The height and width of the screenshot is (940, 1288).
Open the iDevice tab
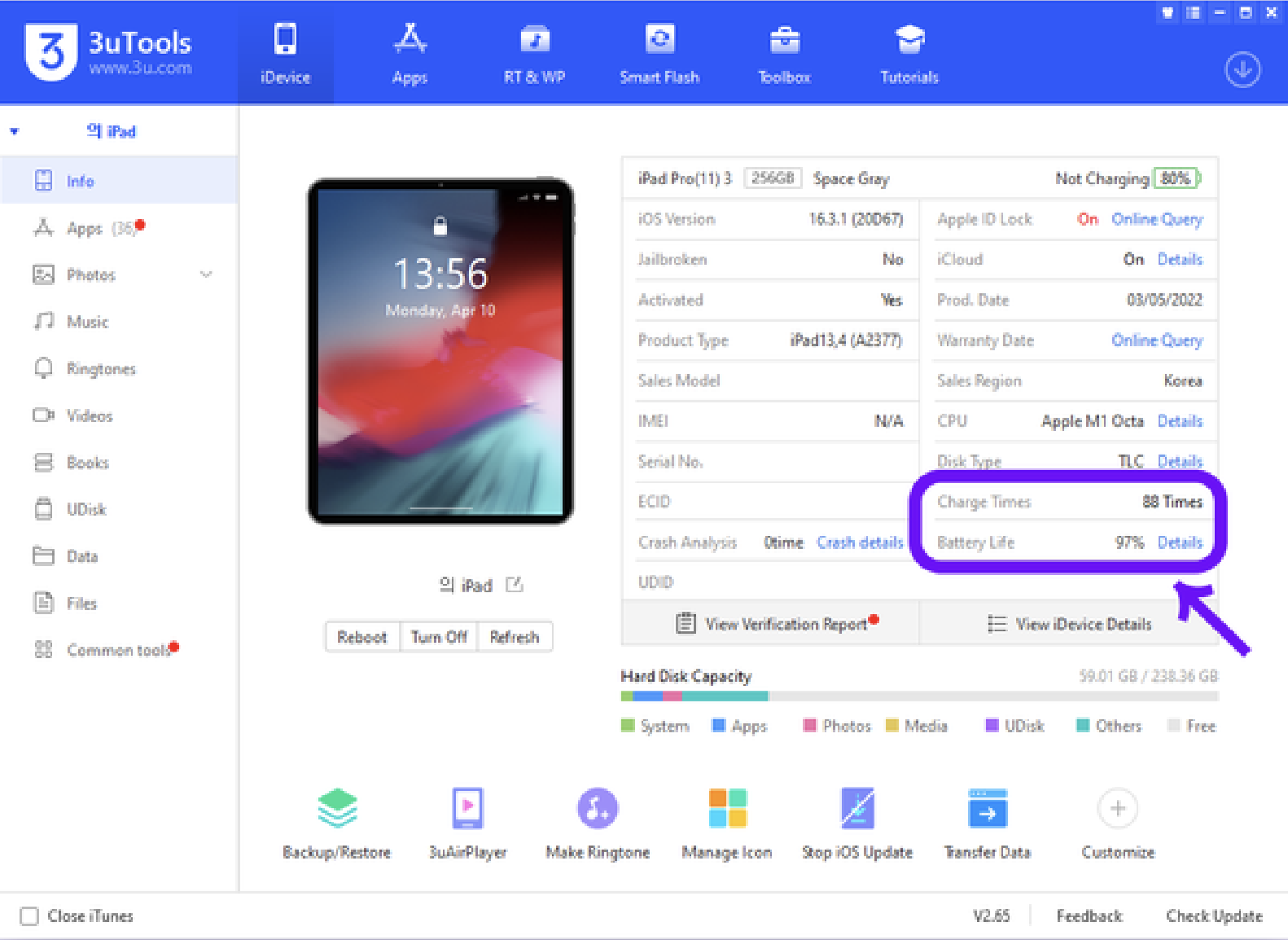pyautogui.click(x=285, y=54)
